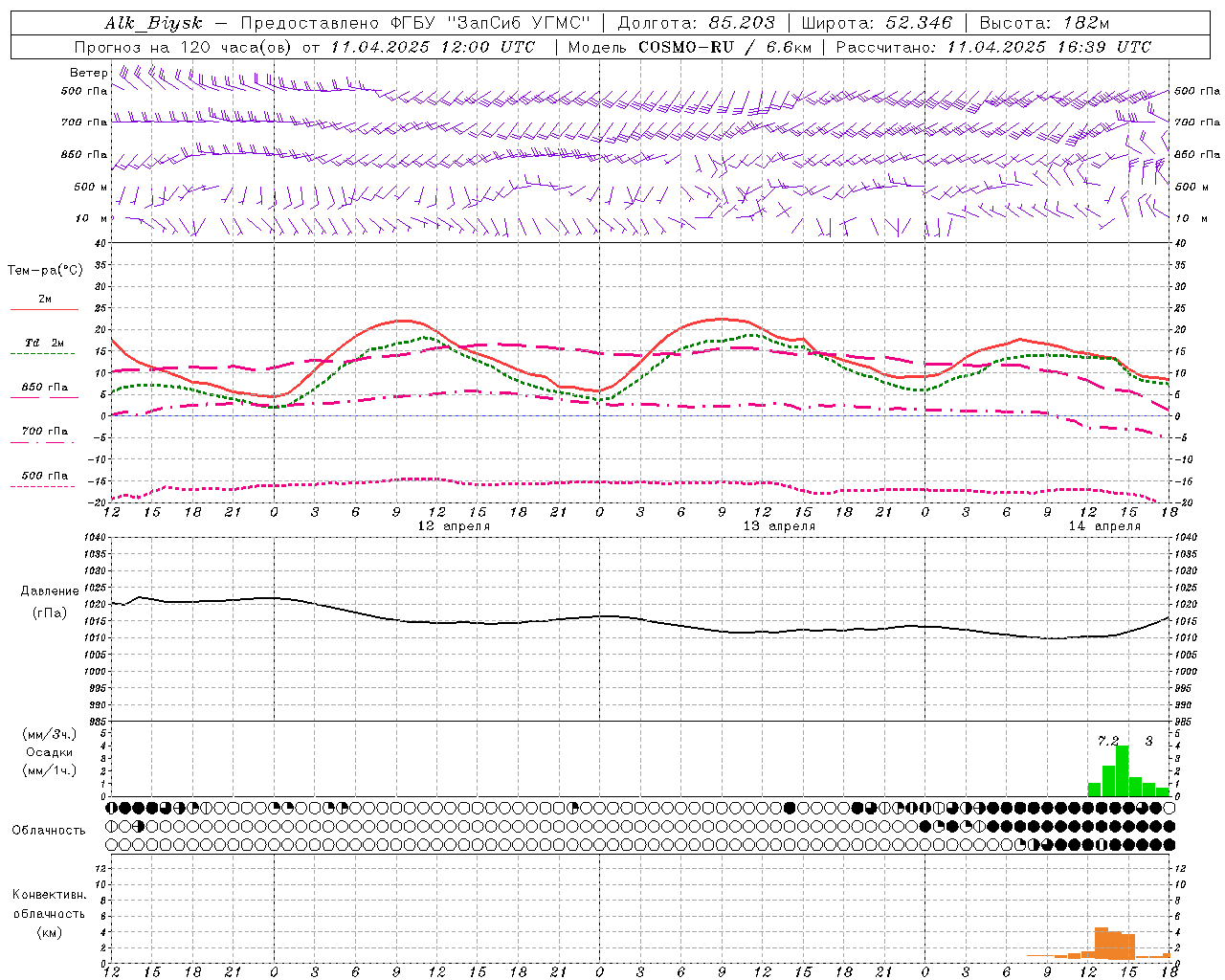The height and width of the screenshot is (980, 1225).
Task: Click the dashed line sample under 'Td 2м'
Action: click(44, 354)
